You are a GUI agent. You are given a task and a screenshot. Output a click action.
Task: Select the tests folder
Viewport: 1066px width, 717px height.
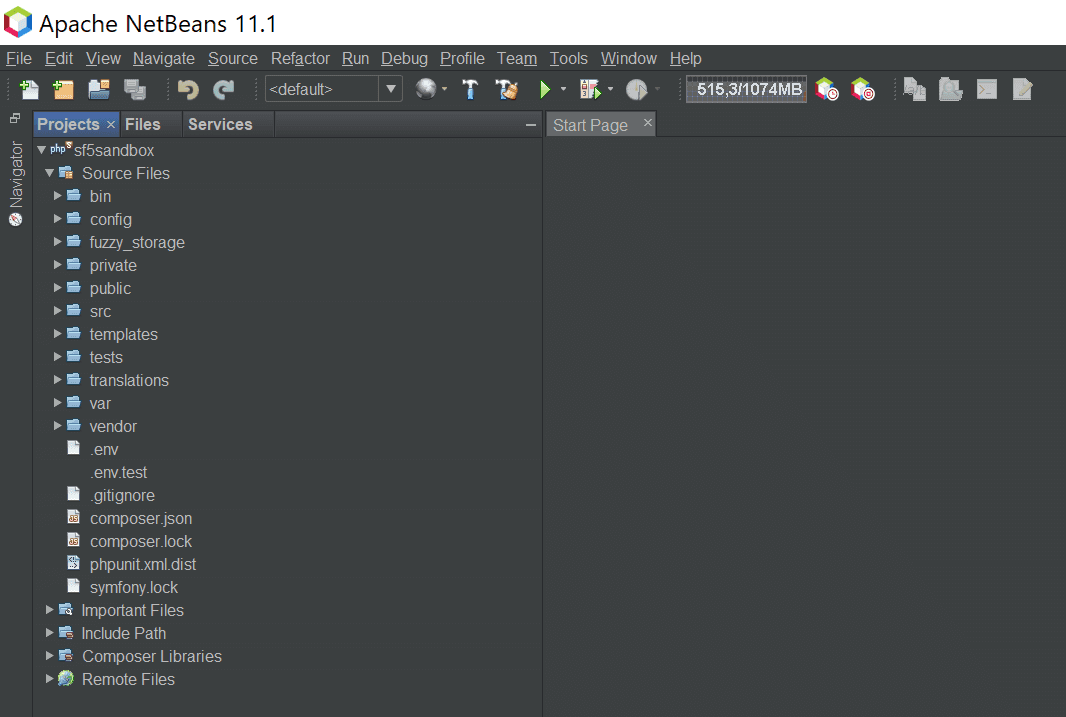pyautogui.click(x=106, y=357)
